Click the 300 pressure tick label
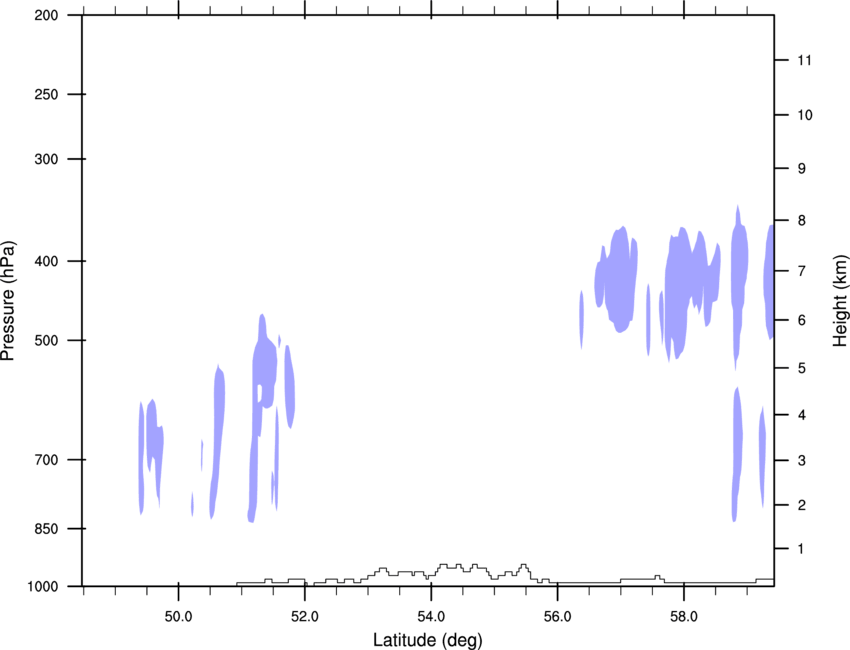 click(46, 159)
